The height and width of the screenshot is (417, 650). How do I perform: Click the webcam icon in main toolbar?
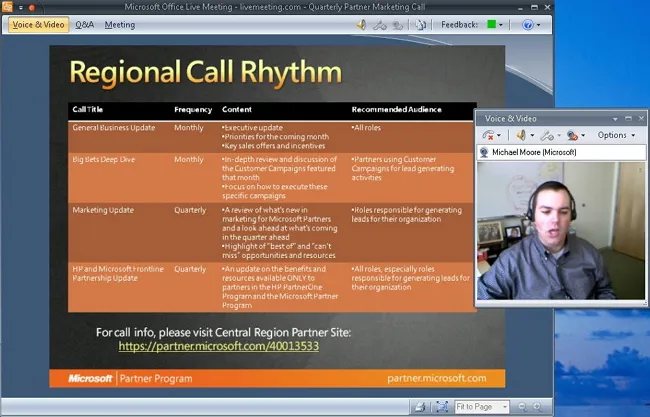coord(398,25)
